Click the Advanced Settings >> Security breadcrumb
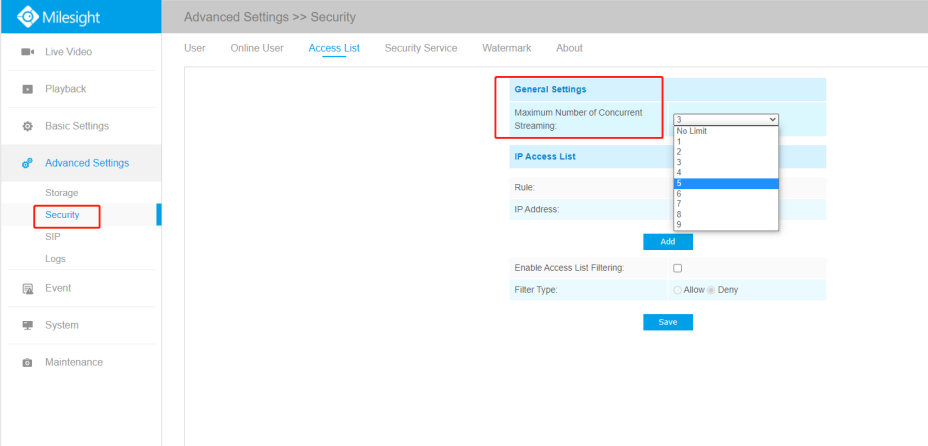Image resolution: width=928 pixels, height=446 pixels. [x=270, y=17]
